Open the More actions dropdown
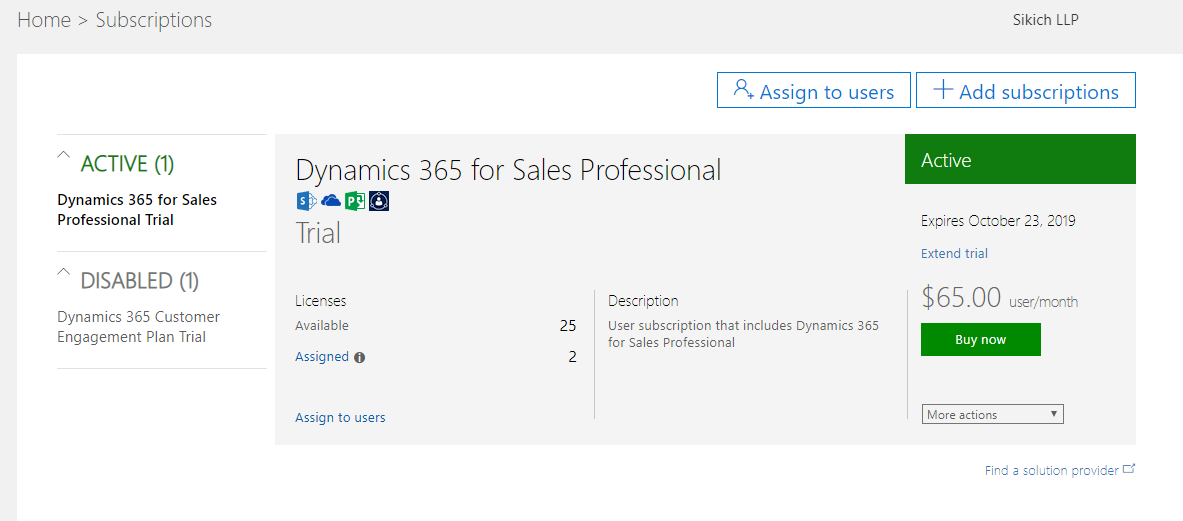This screenshot has height=521, width=1183. 992,414
